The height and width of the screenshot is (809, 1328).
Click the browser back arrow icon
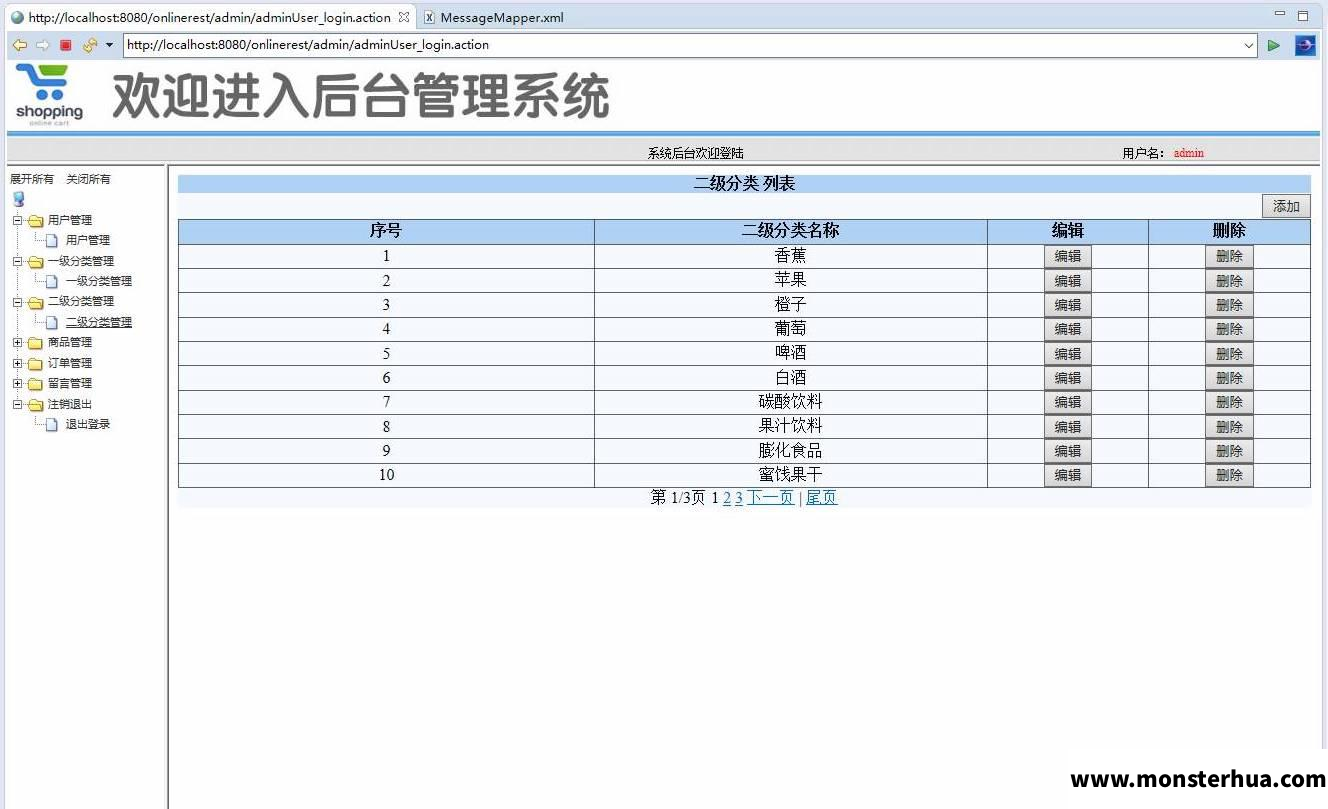(19, 45)
